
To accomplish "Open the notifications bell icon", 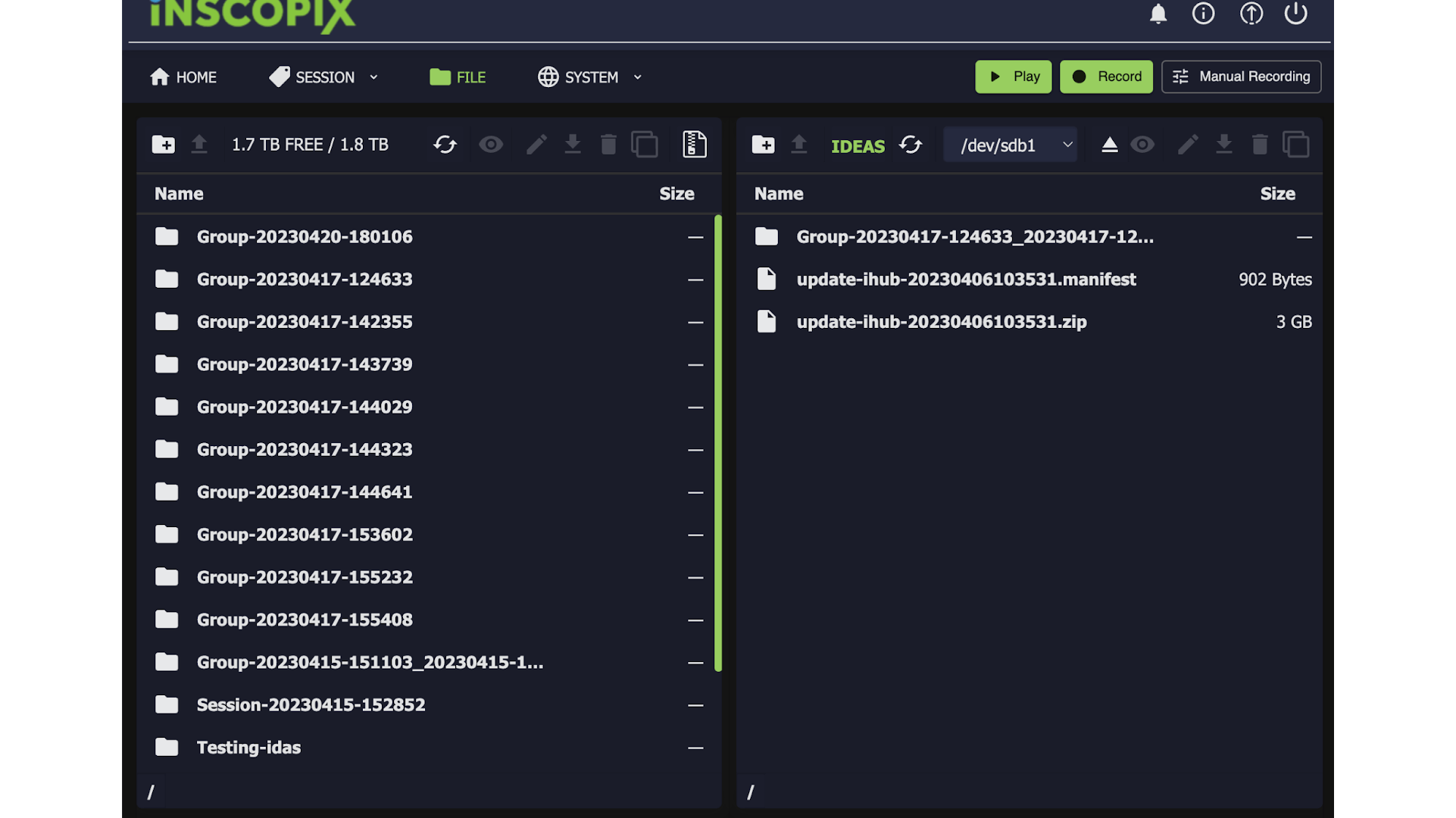I will (1158, 14).
